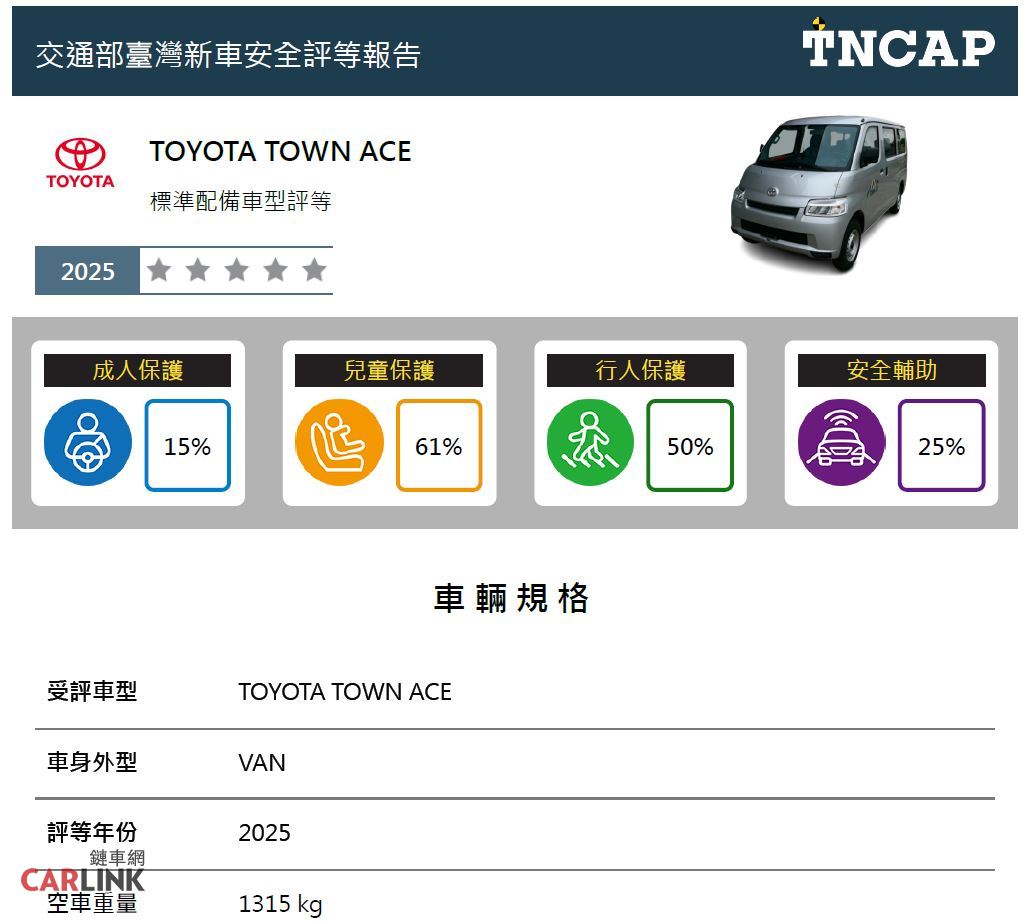
Task: Click the first gray rating star
Action: 158,270
